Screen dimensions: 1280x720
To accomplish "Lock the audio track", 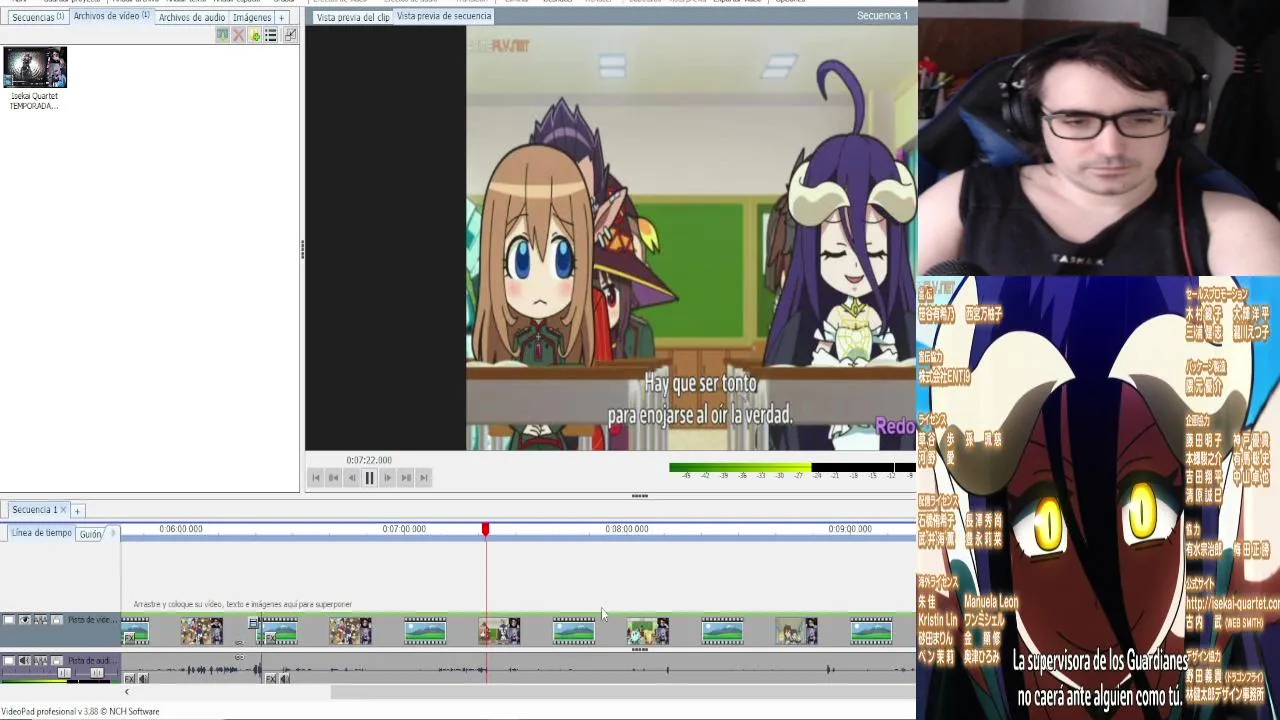I will coord(57,660).
